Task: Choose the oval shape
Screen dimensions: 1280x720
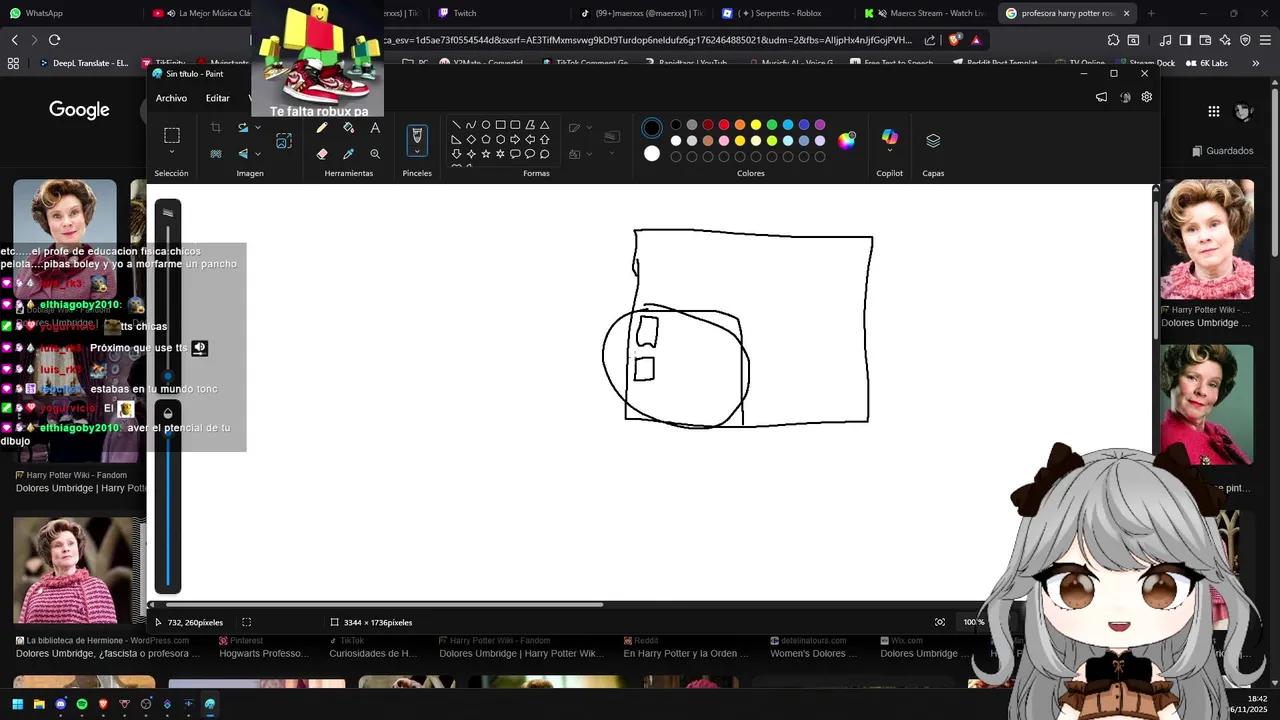Action: [486, 125]
